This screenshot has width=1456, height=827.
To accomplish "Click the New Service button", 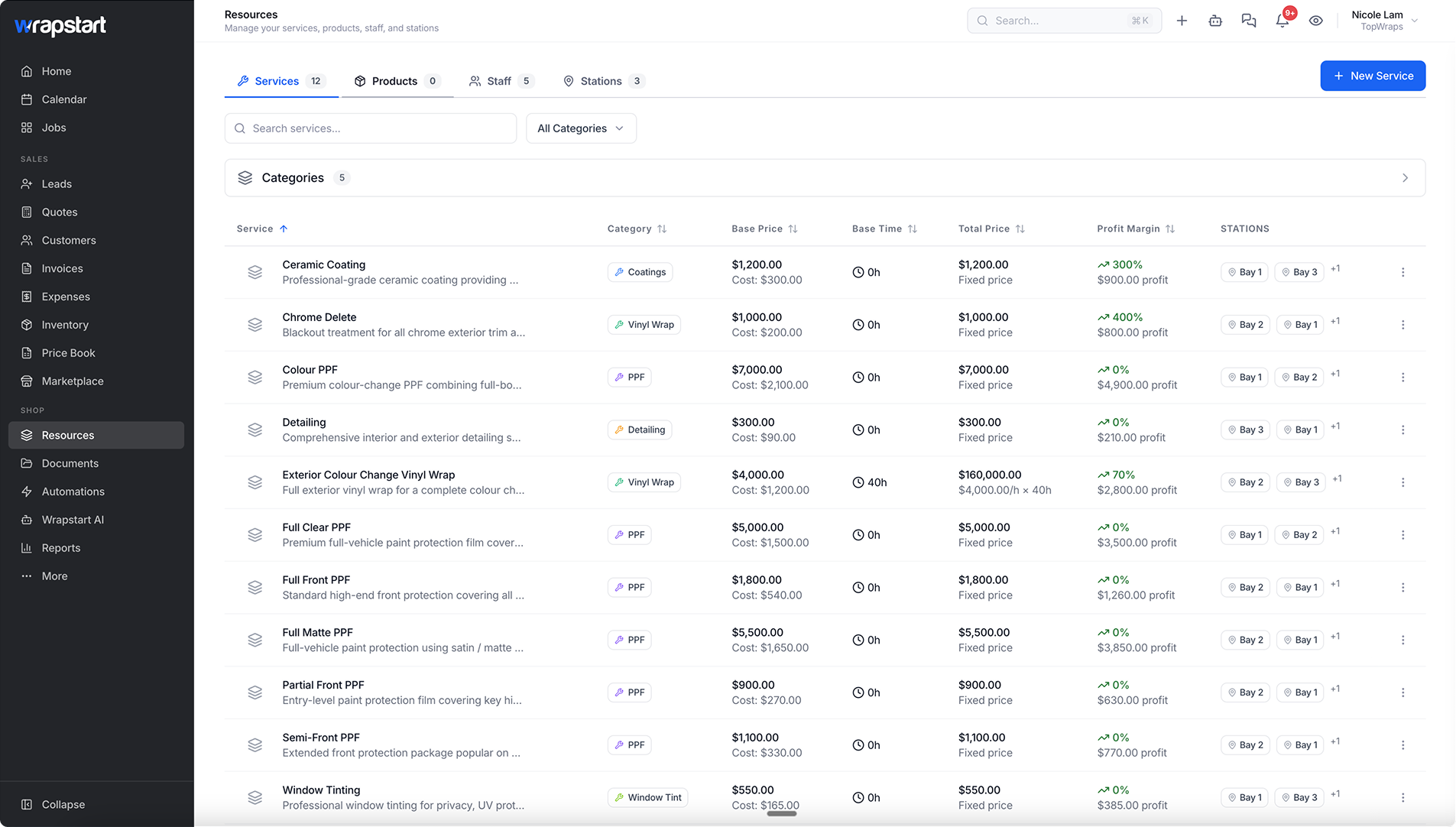I will [x=1373, y=76].
